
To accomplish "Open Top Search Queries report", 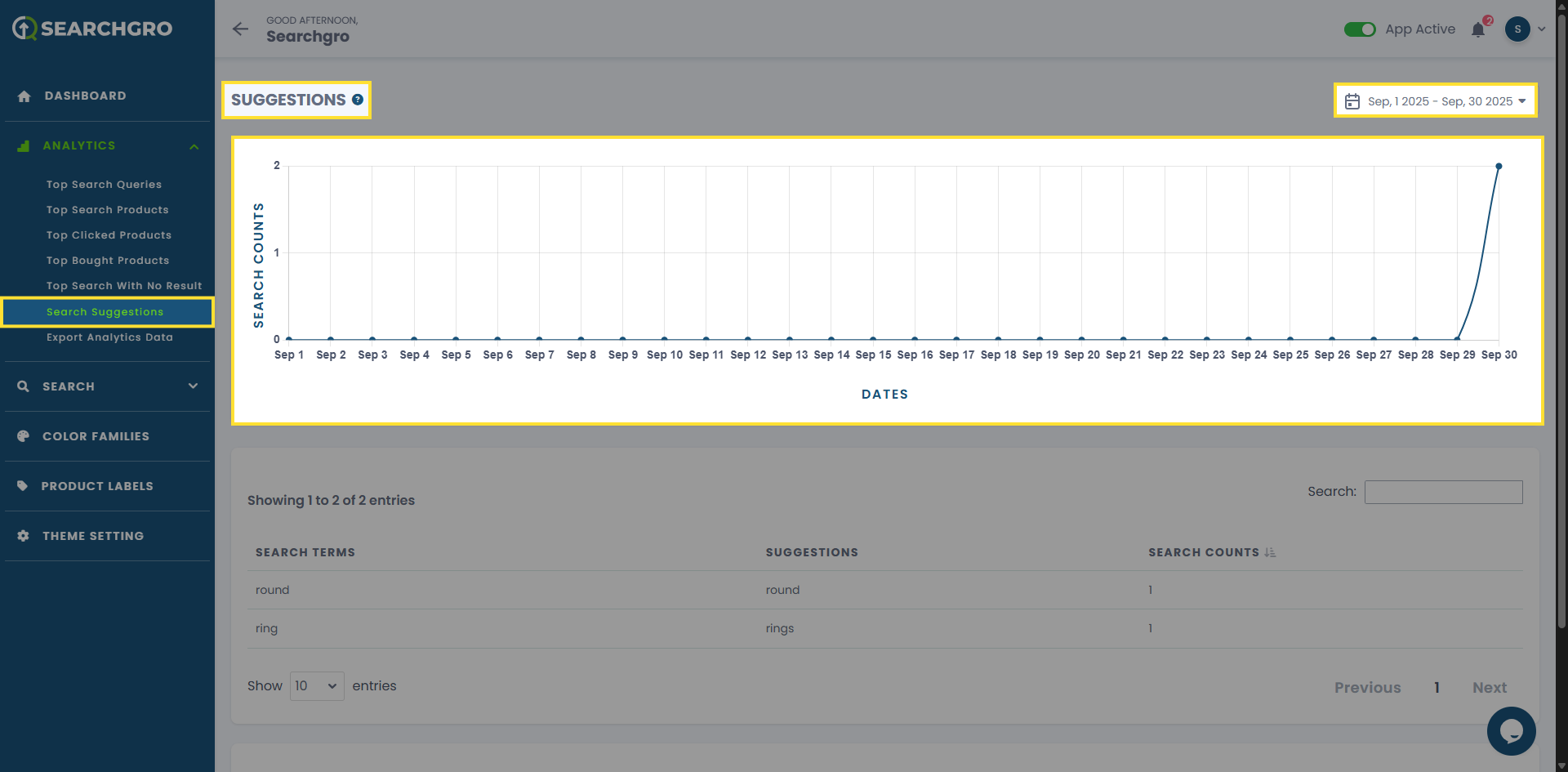I will 104,185.
